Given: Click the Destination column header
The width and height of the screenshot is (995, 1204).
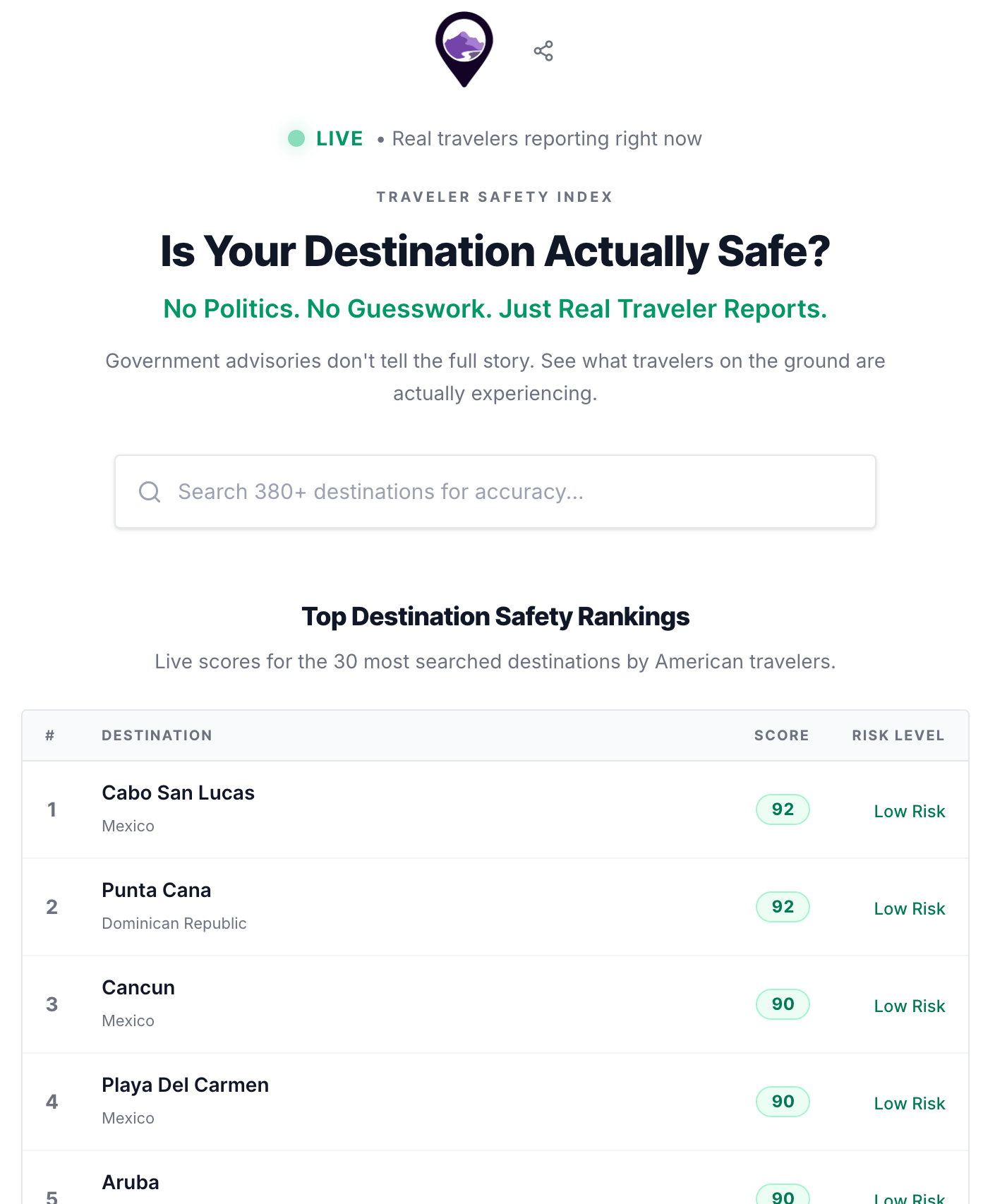Looking at the screenshot, I should (x=157, y=735).
